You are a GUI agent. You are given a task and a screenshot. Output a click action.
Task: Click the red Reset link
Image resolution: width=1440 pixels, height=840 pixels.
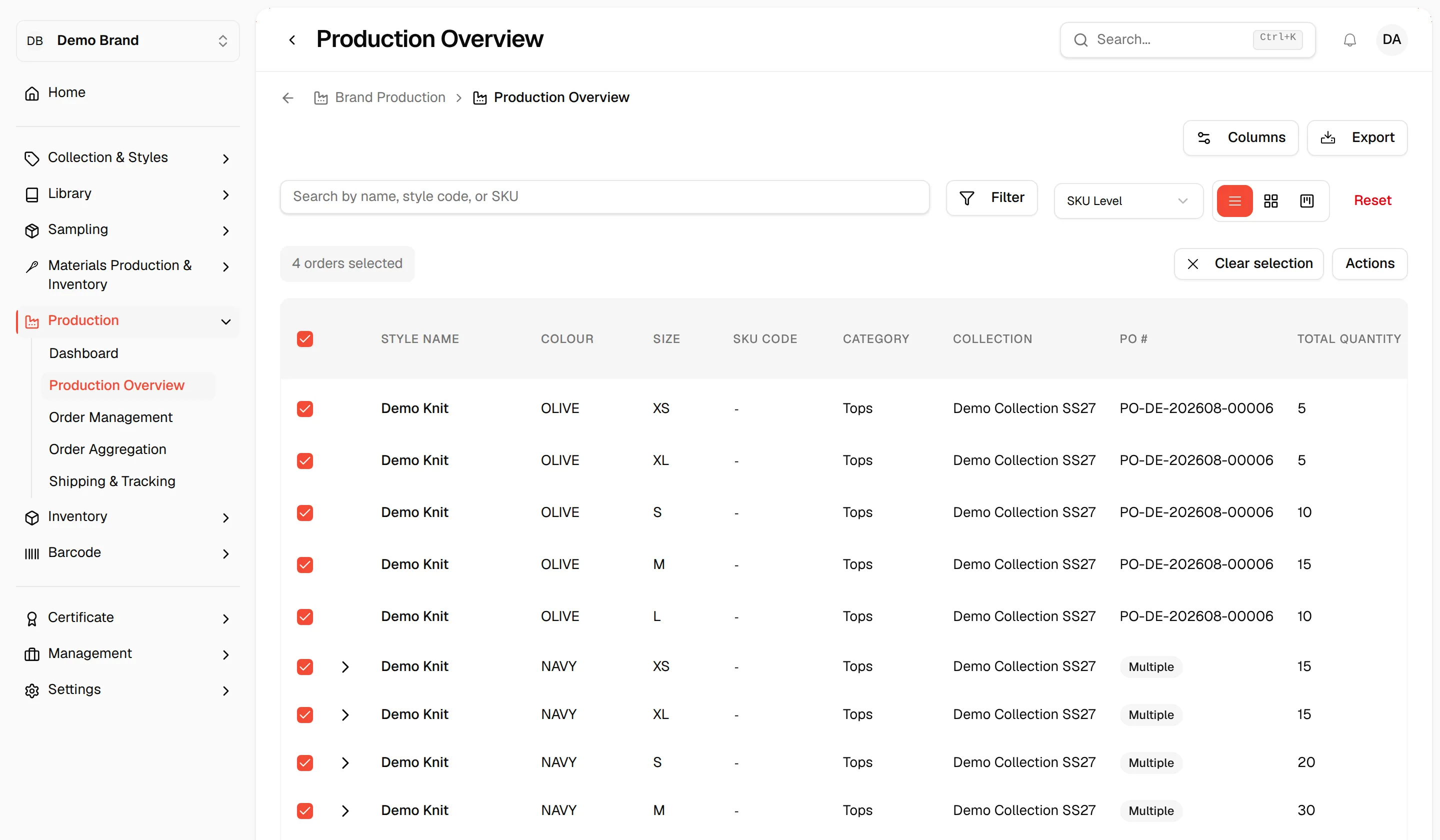point(1372,200)
